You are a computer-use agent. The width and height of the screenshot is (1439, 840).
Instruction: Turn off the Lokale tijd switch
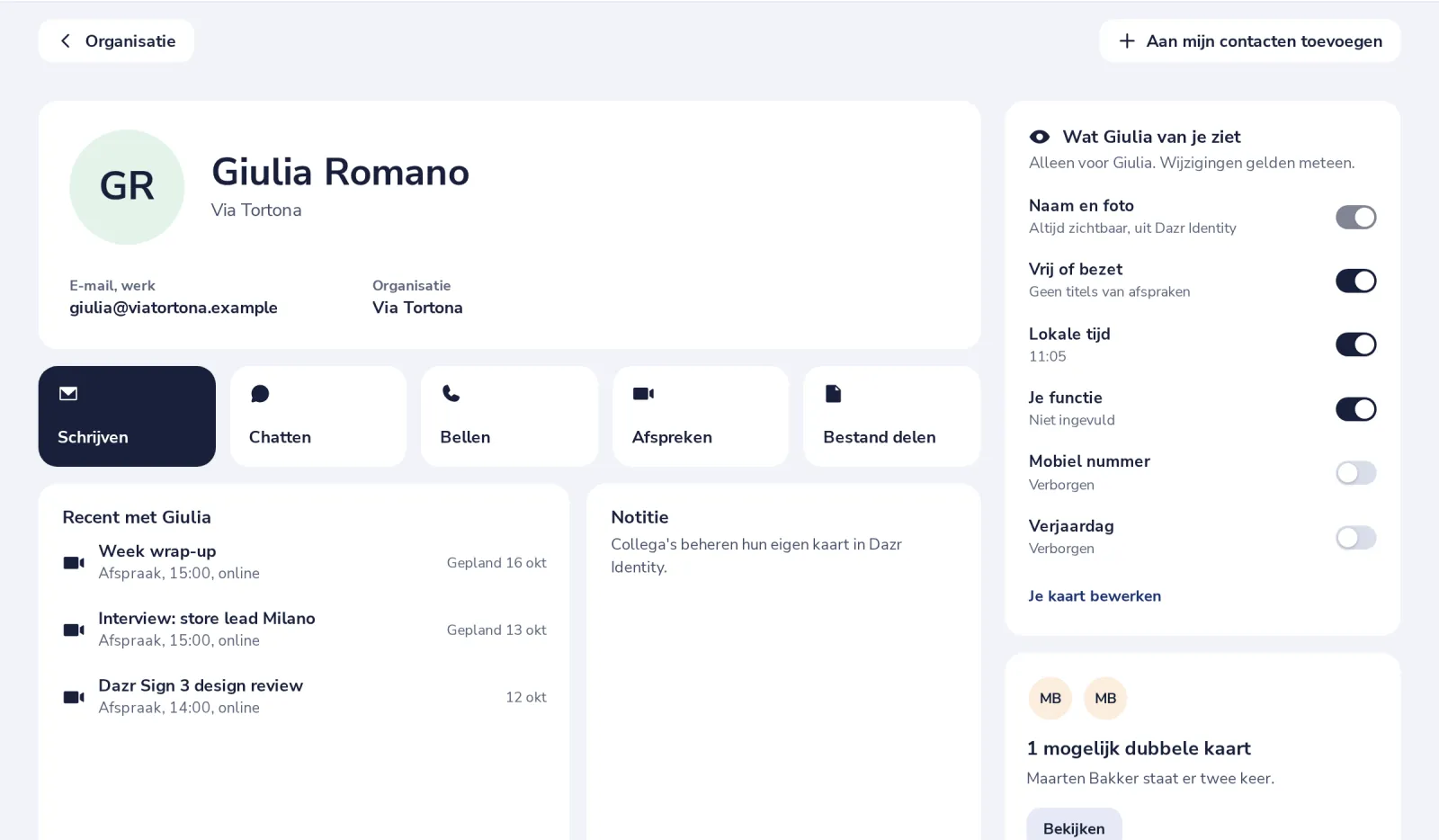point(1355,344)
